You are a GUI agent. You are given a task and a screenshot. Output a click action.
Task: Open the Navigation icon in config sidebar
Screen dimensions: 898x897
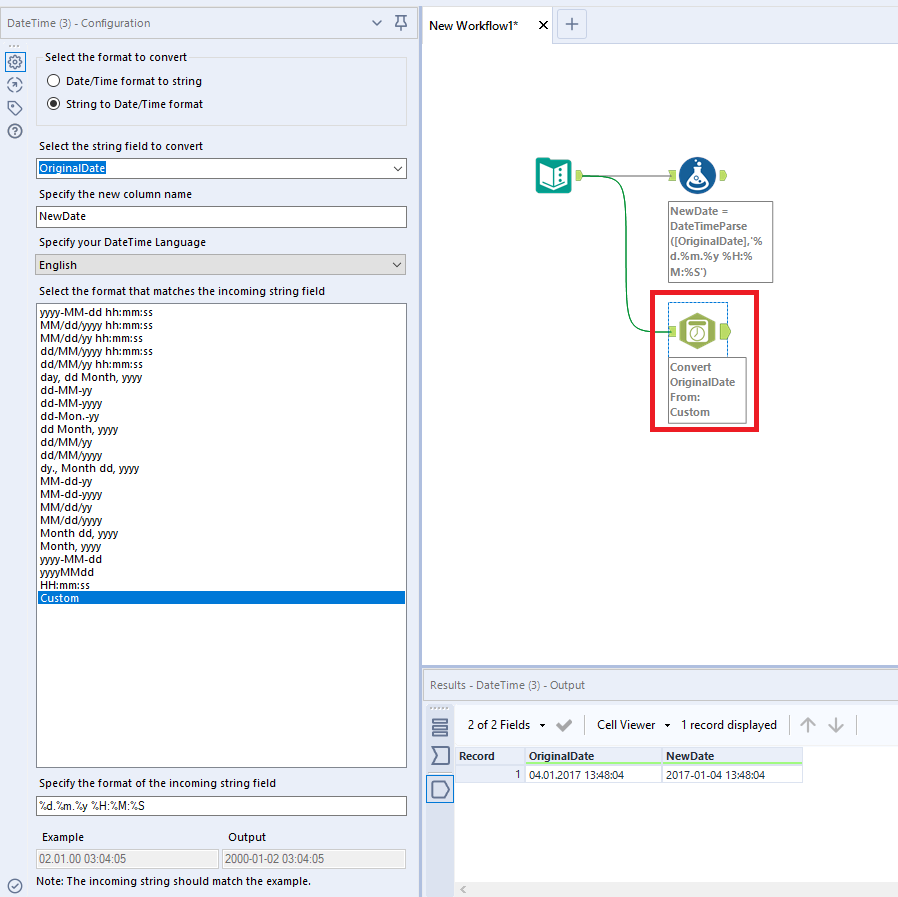[15, 85]
